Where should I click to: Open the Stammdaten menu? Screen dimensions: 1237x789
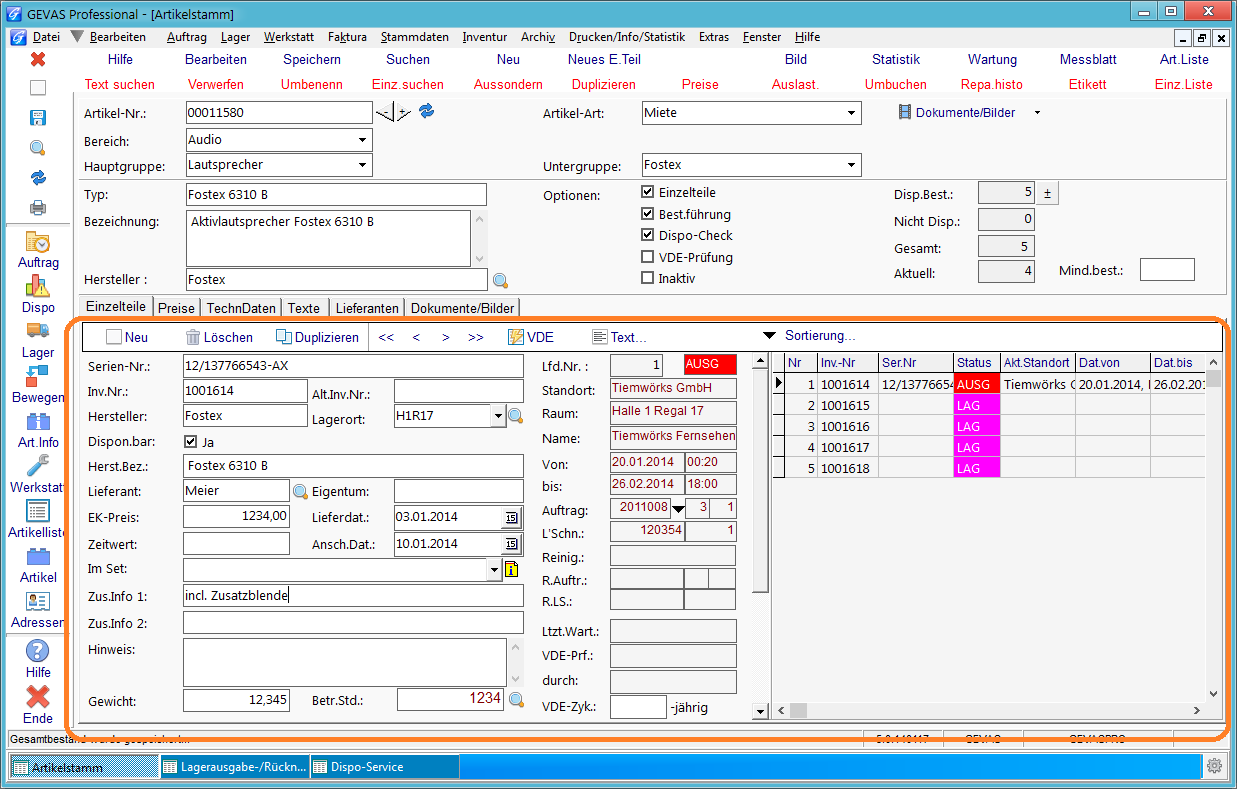coord(415,37)
